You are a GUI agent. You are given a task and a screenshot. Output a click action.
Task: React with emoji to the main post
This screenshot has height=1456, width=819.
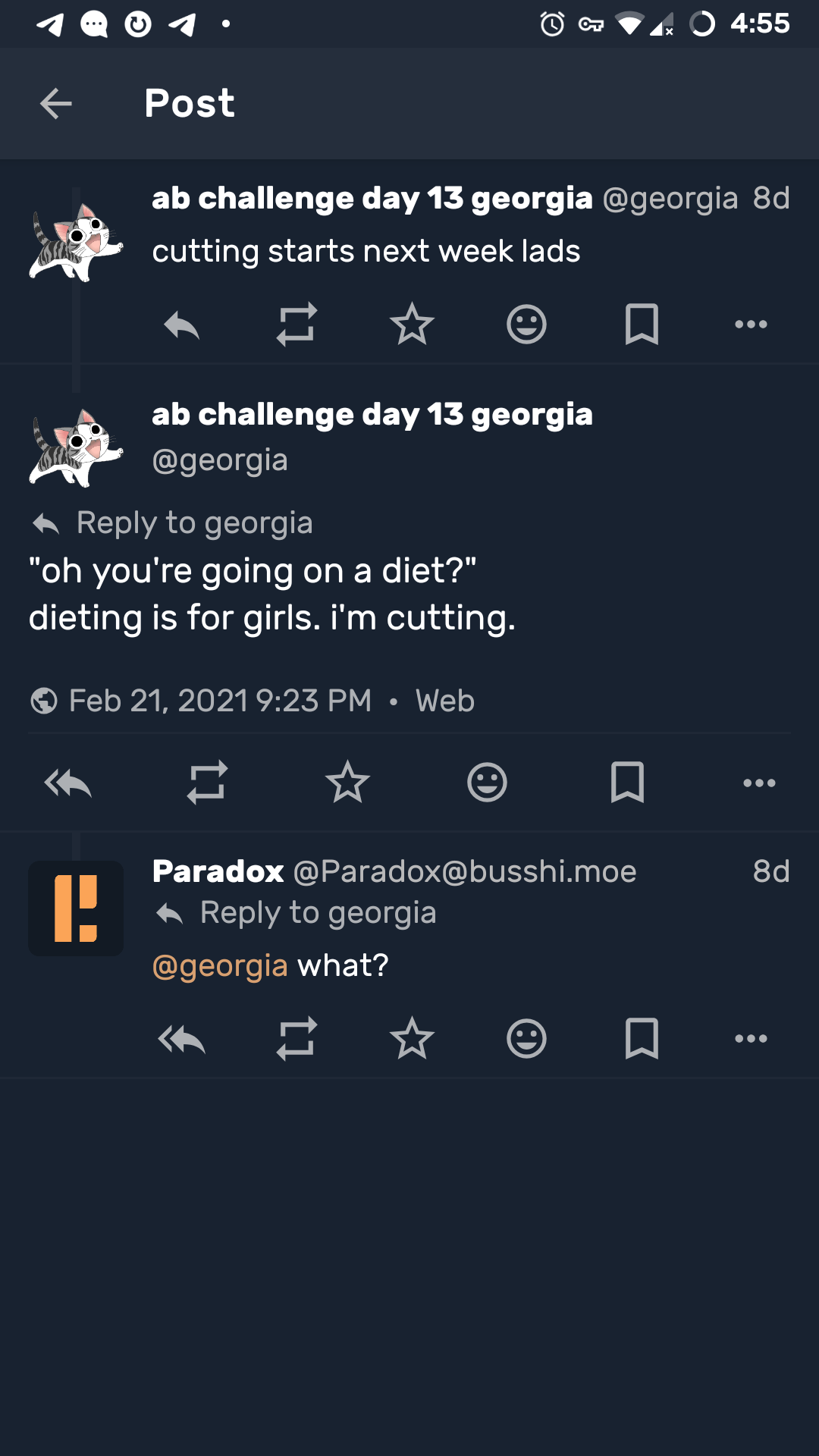(x=487, y=783)
